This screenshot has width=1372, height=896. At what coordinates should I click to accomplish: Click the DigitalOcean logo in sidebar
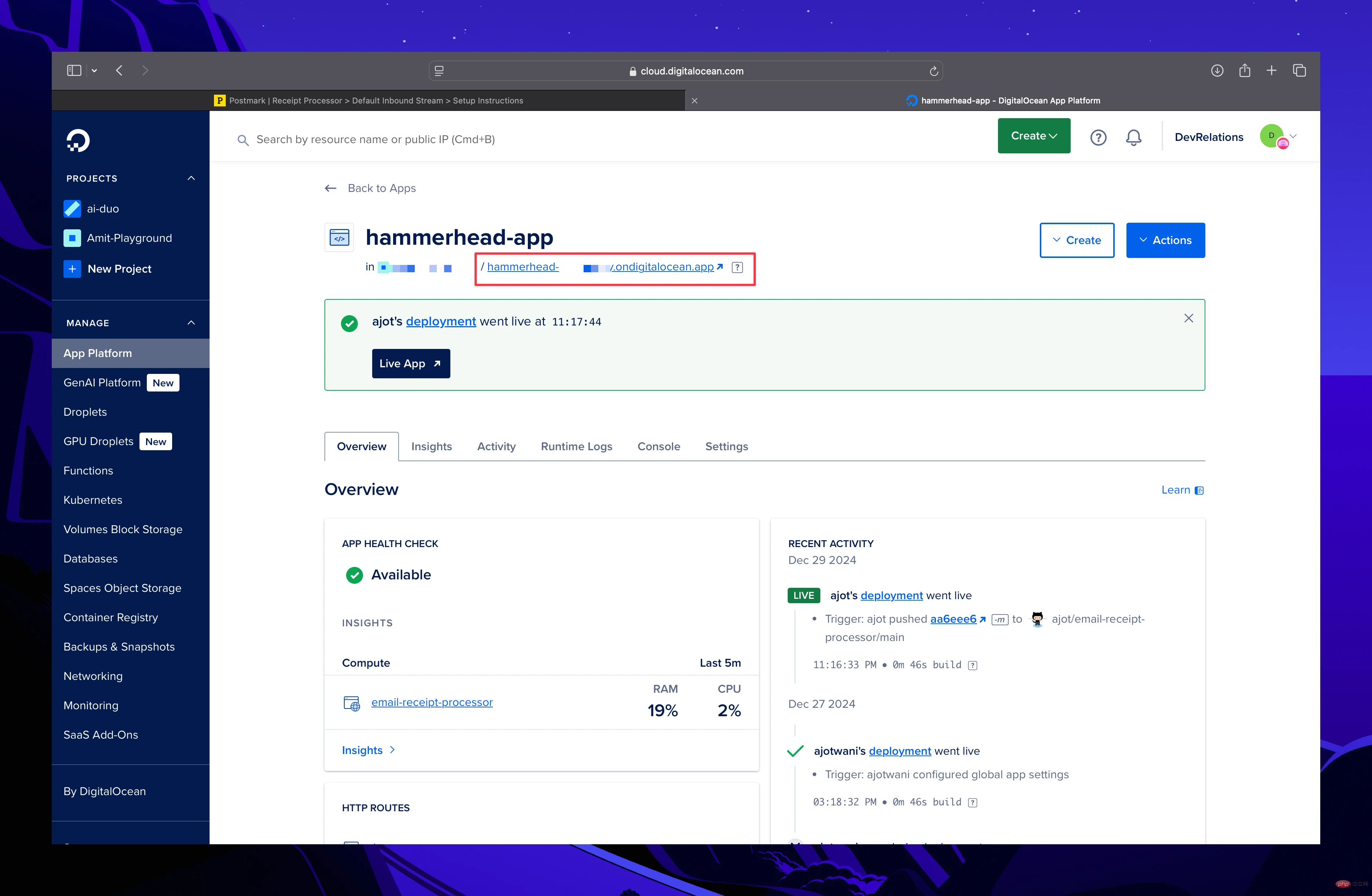click(79, 140)
